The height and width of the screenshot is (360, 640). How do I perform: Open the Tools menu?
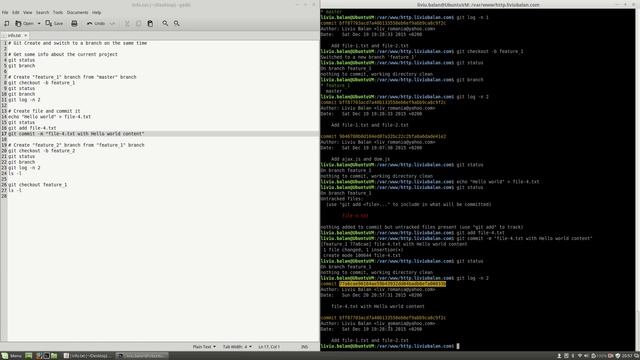pyautogui.click(x=58, y=13)
